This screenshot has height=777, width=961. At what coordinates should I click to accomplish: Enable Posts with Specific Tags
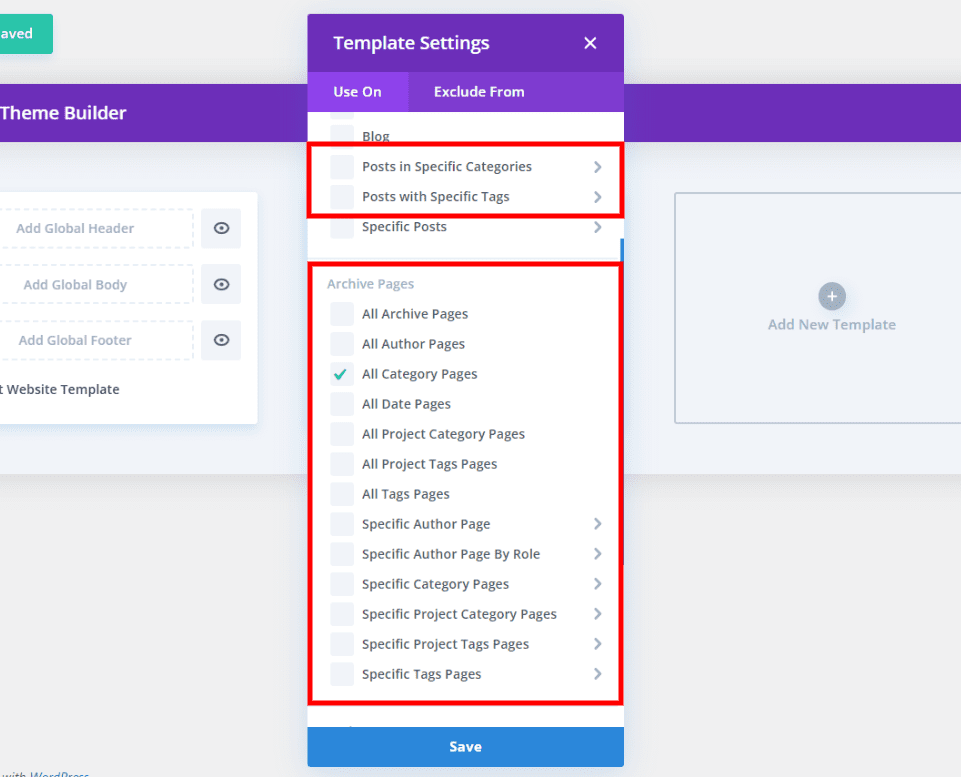(340, 196)
